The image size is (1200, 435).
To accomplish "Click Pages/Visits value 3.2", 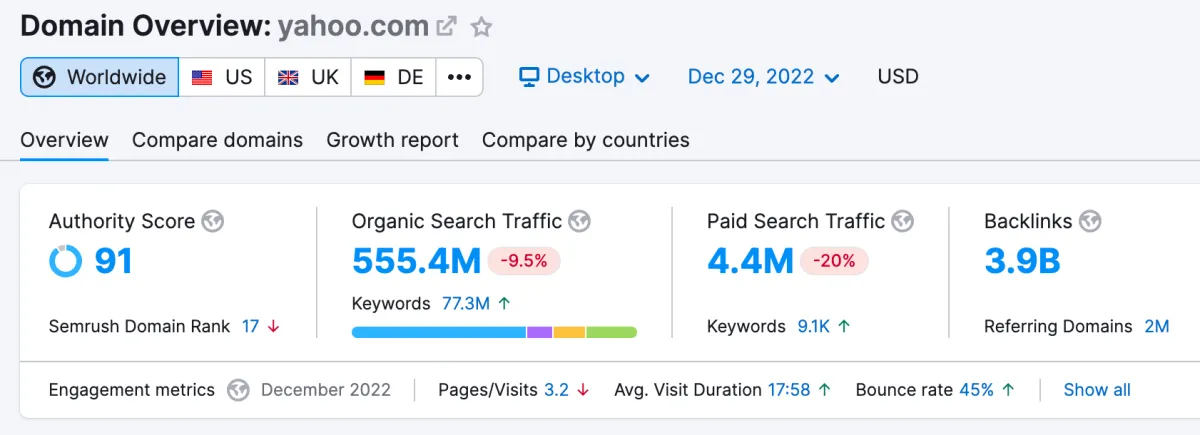I will tap(556, 390).
